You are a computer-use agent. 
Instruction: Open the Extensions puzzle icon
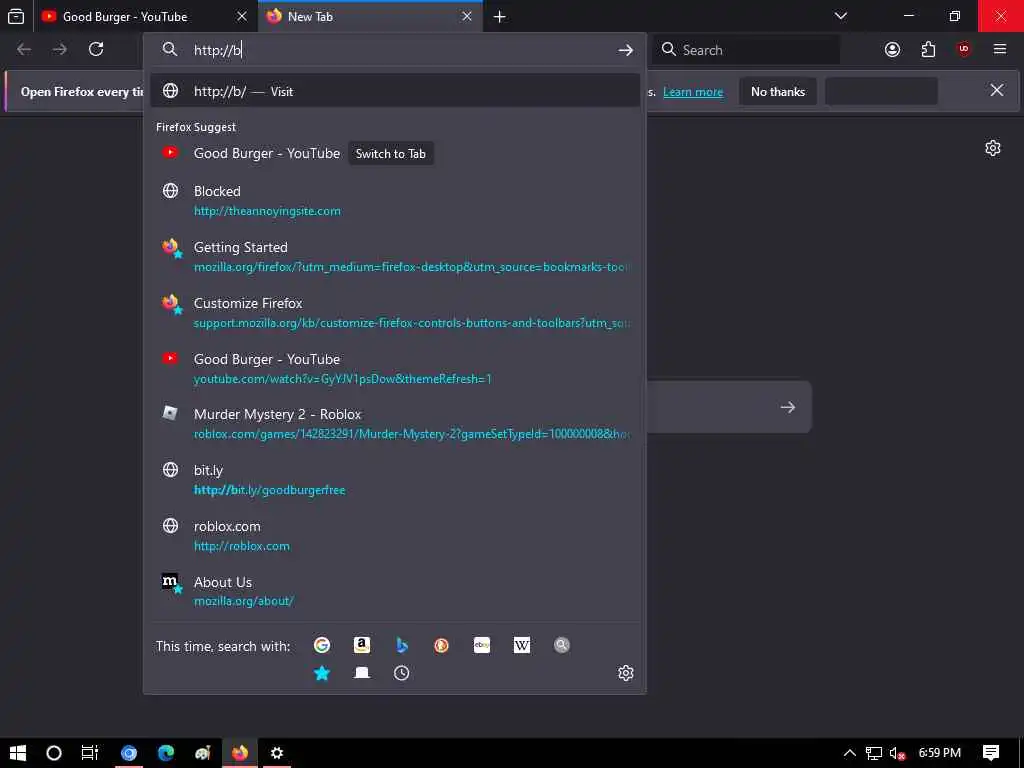pyautogui.click(x=928, y=50)
